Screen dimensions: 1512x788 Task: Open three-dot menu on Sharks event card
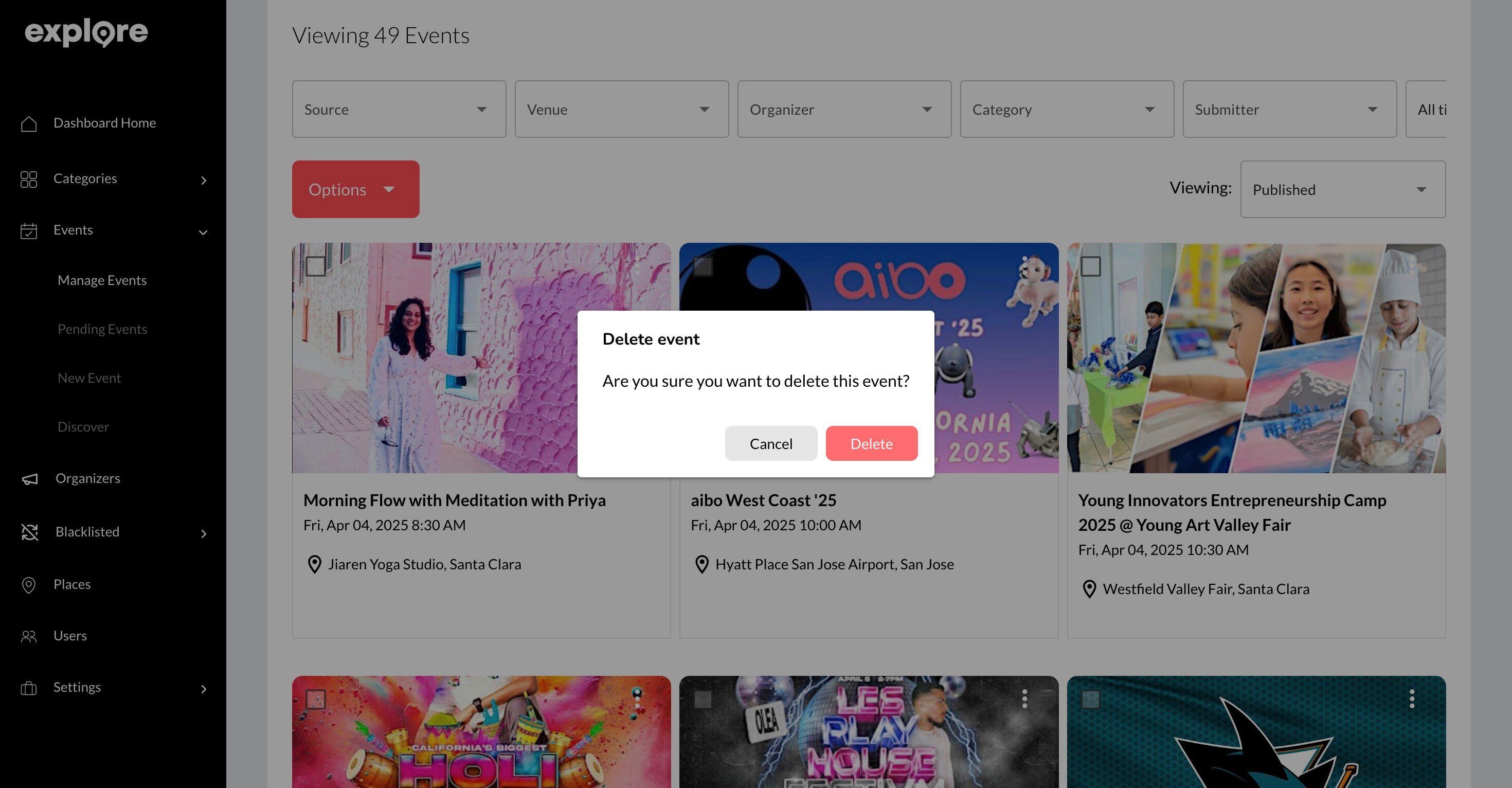click(1412, 699)
